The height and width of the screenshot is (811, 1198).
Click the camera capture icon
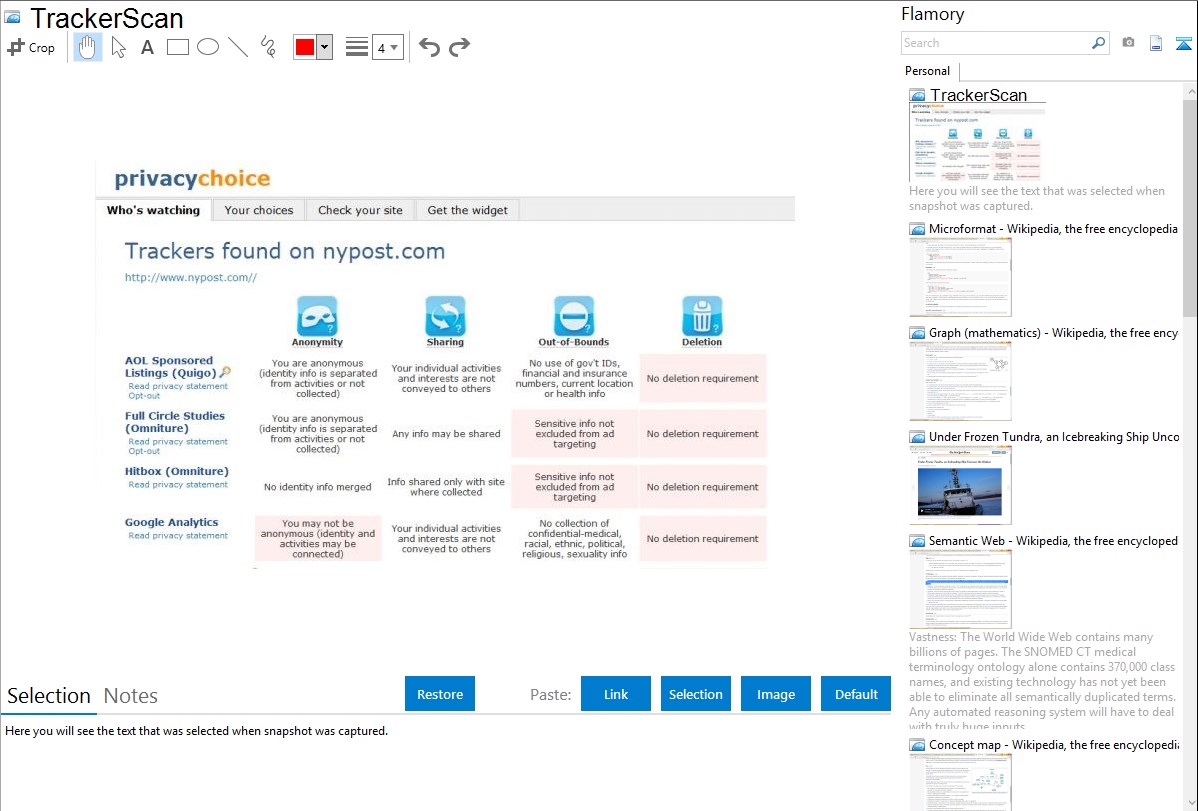pyautogui.click(x=1128, y=43)
